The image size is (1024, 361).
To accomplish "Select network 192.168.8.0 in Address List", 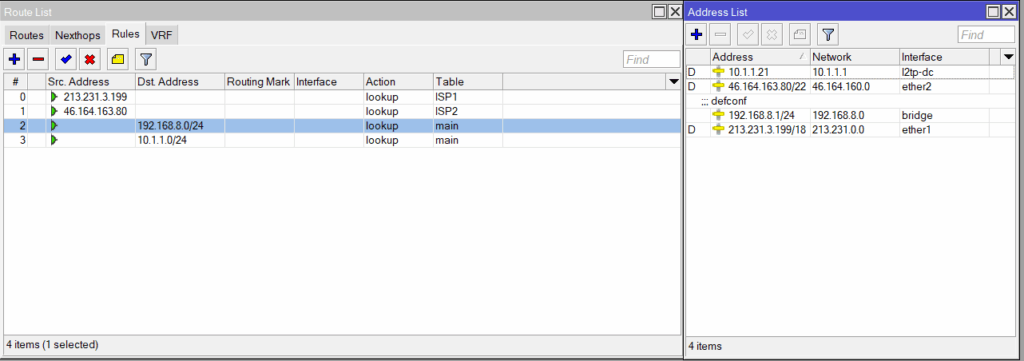I will (x=855, y=115).
